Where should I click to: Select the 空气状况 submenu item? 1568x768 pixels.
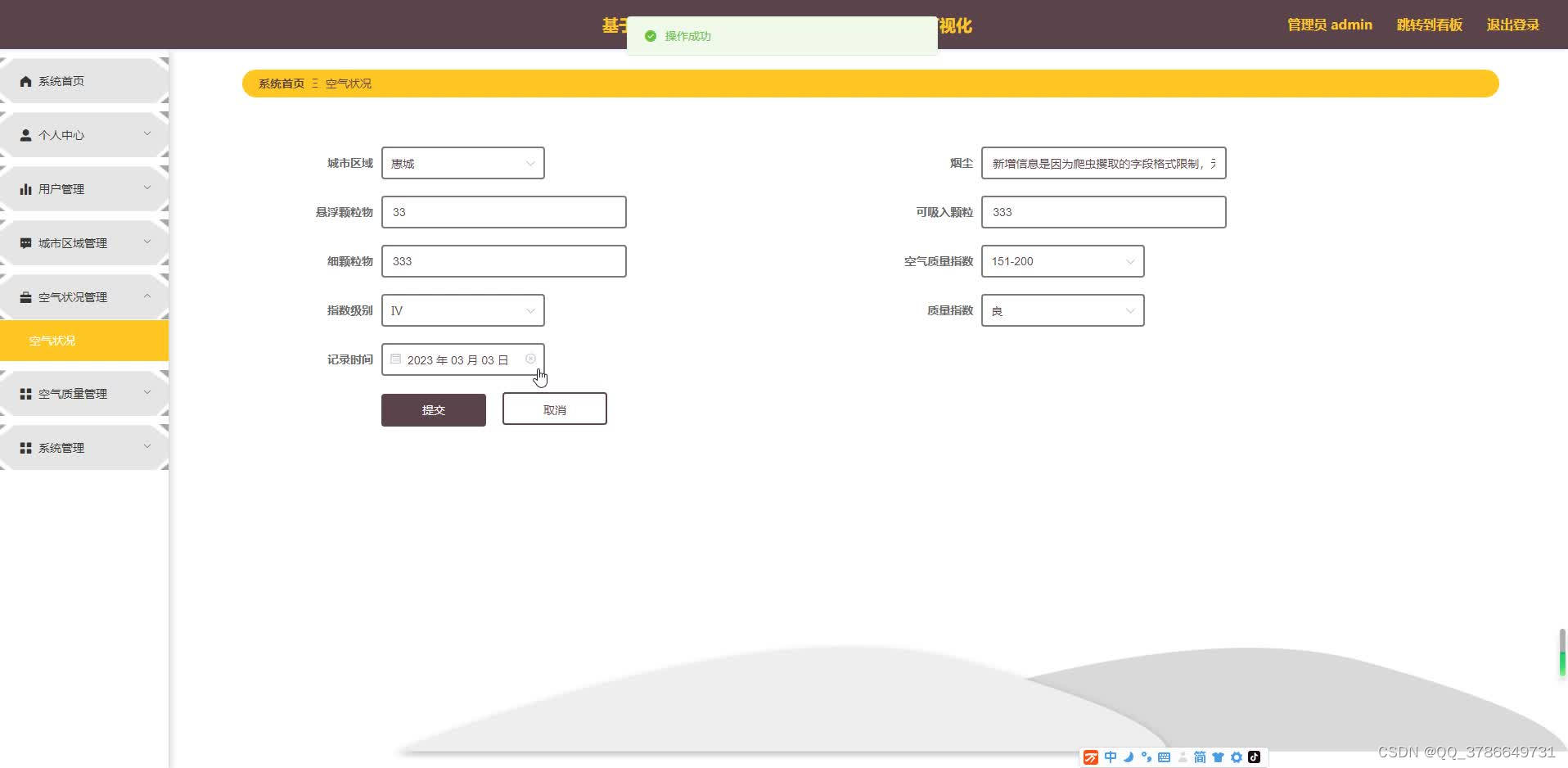84,341
